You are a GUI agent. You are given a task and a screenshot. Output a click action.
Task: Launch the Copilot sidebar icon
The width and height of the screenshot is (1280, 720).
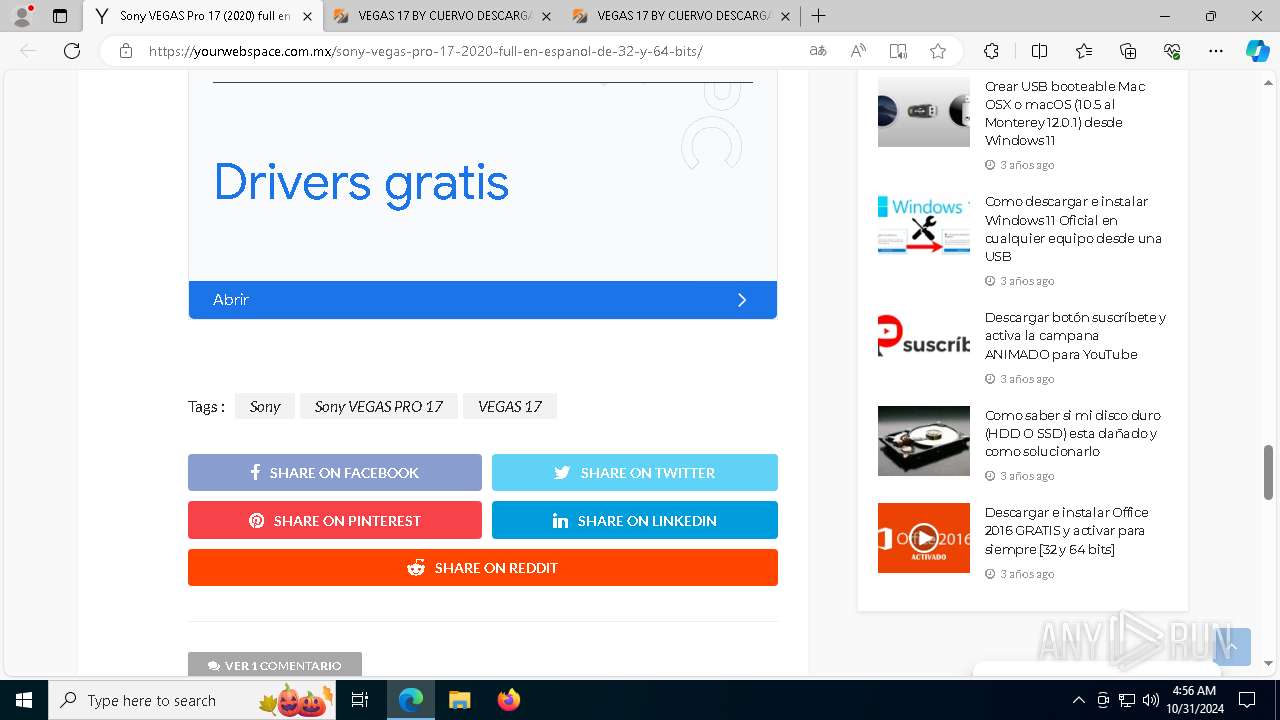1257,51
